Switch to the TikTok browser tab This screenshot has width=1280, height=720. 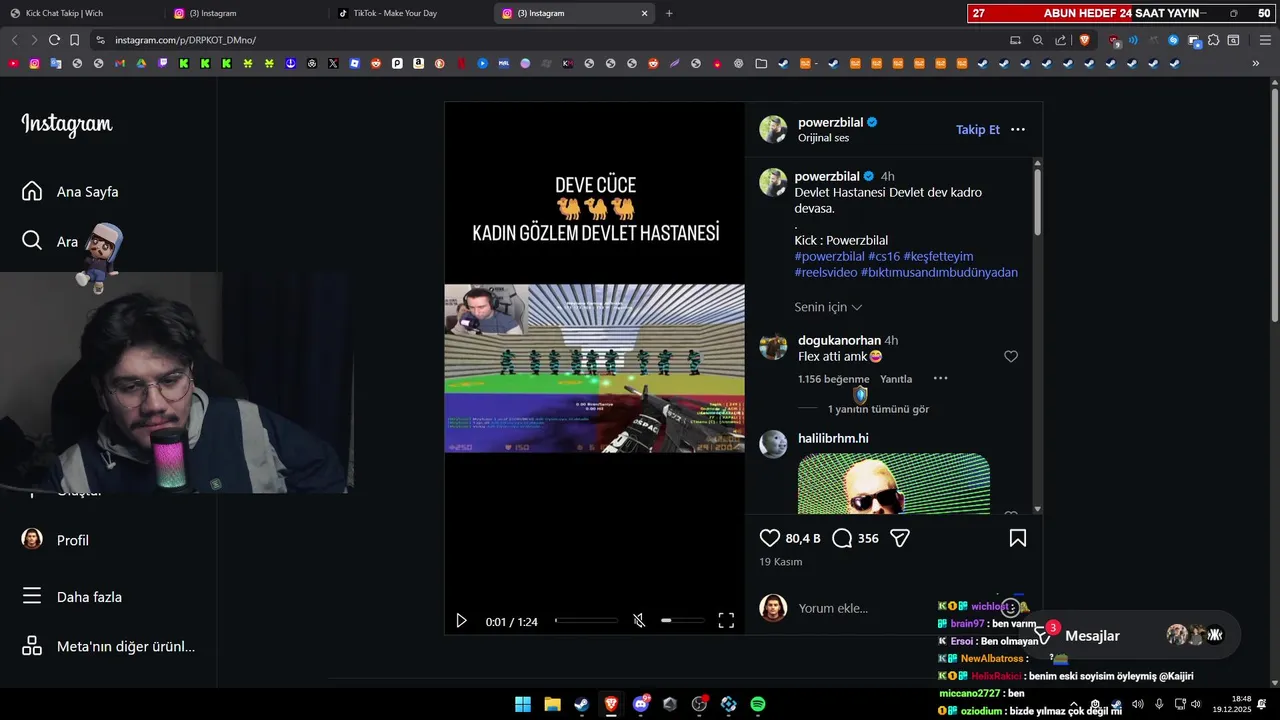pyautogui.click(x=410, y=13)
